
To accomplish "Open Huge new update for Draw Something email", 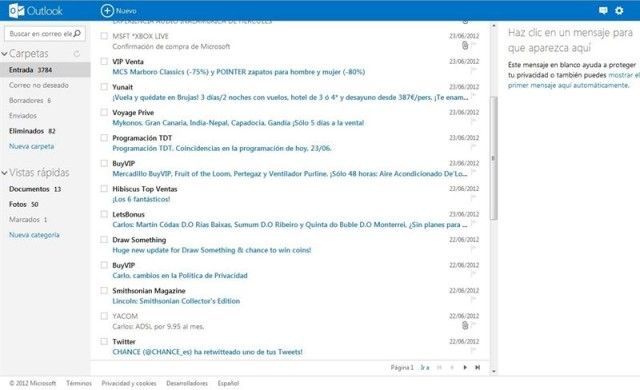I will click(212, 250).
